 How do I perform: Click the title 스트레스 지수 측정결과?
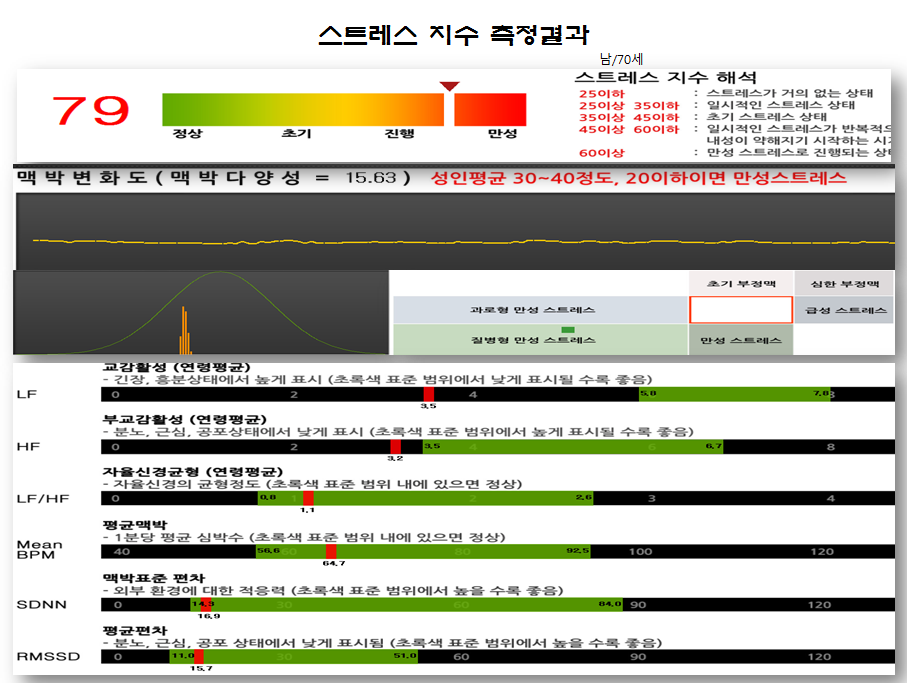tap(454, 35)
